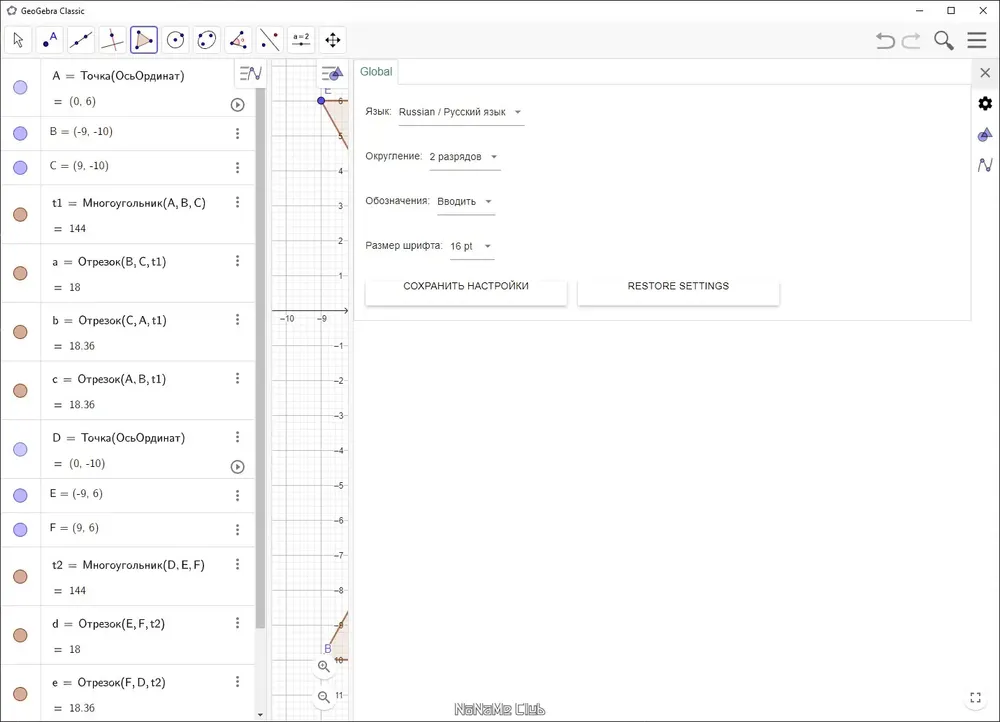Open the three-dot menu for polygon t2
1000x722 pixels.
pos(237,564)
